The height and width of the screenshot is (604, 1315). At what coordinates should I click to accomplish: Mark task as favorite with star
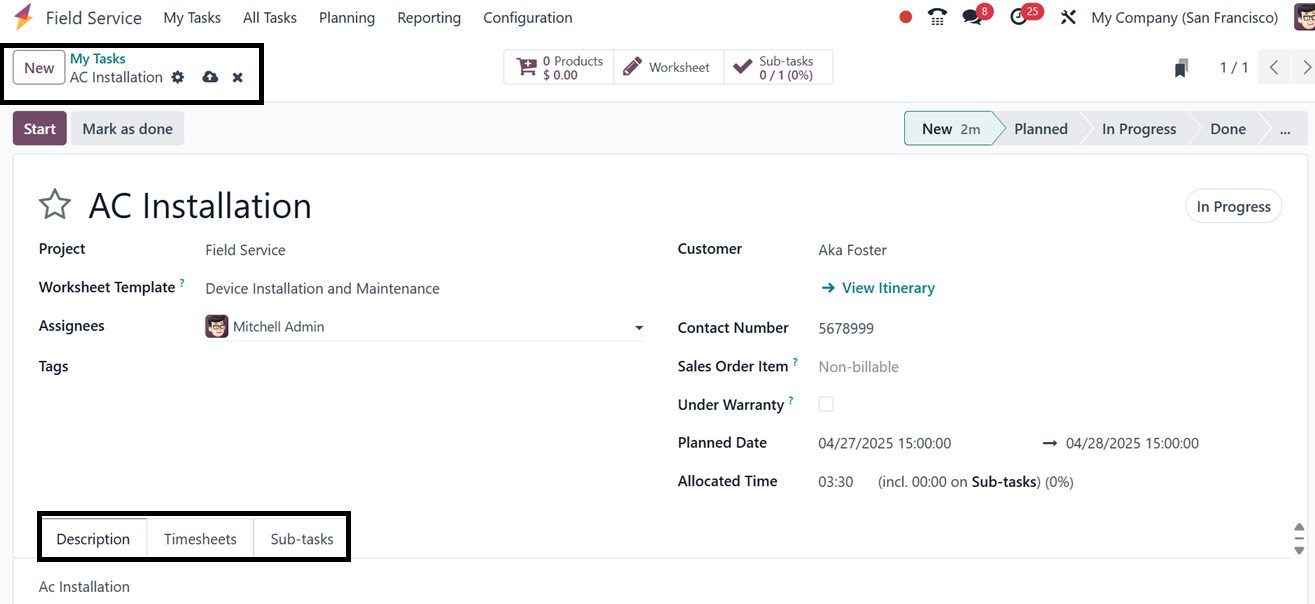55,206
